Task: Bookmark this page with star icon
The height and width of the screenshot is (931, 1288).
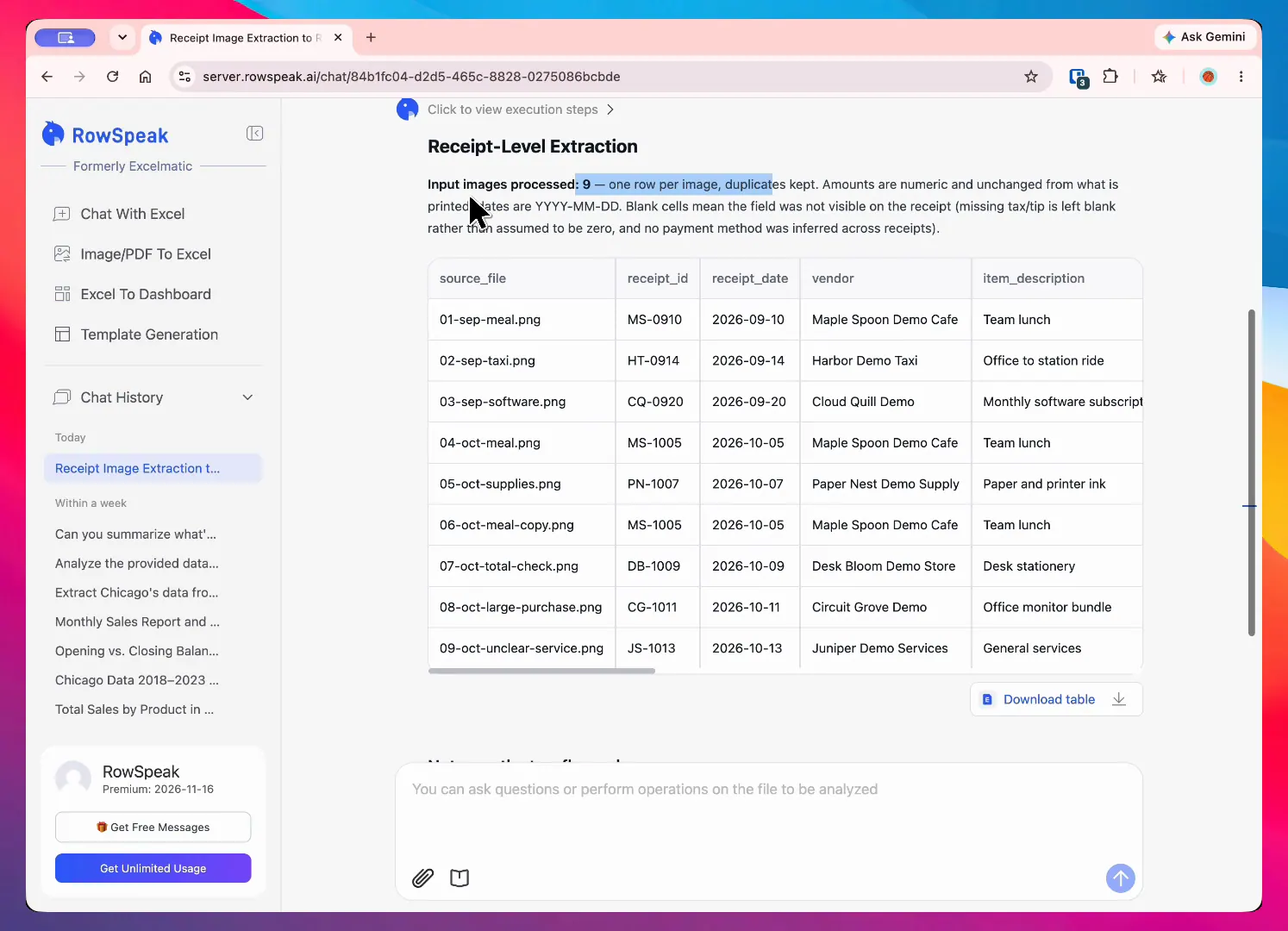Action: 1030,77
